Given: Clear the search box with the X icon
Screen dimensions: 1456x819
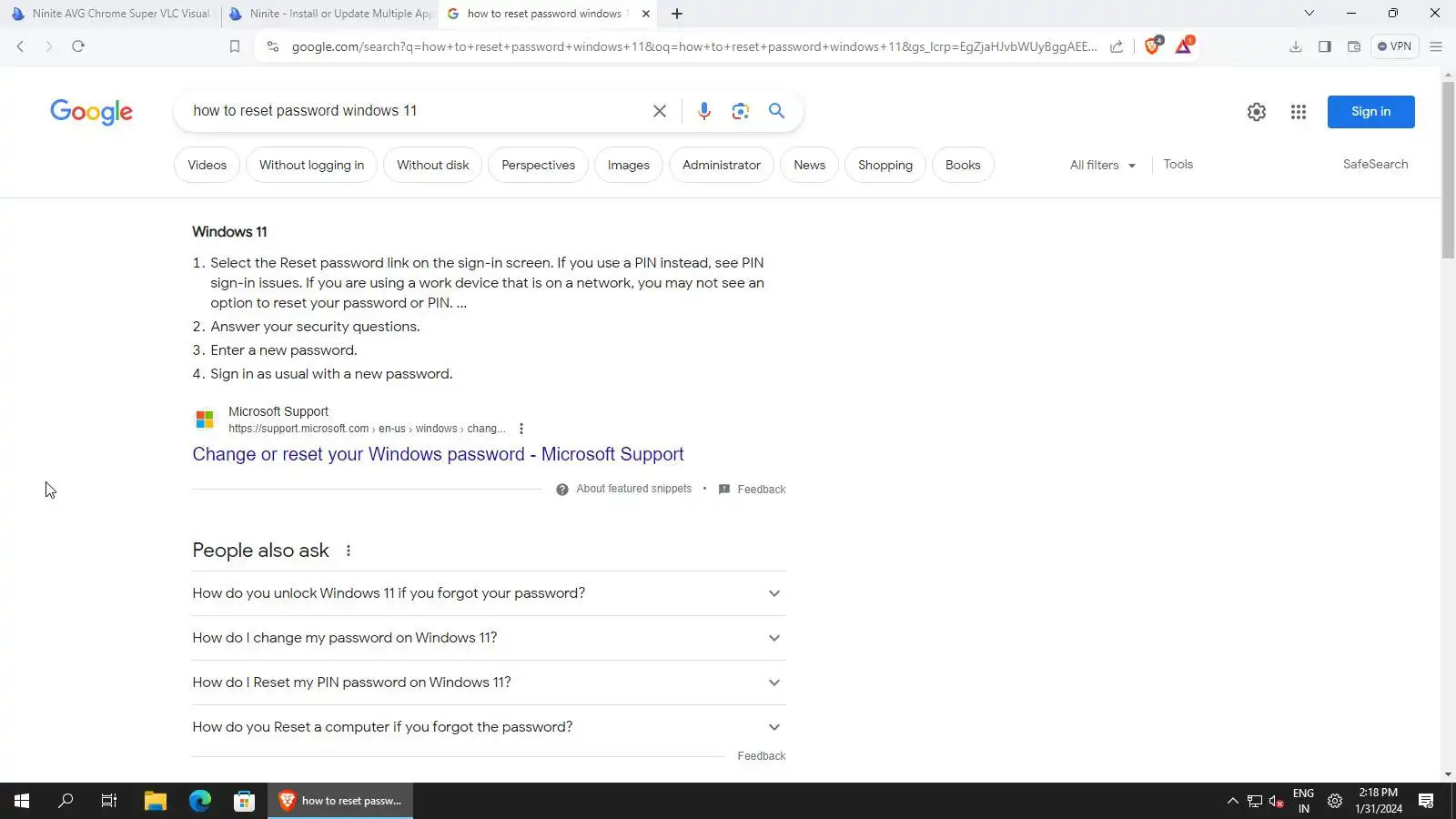Looking at the screenshot, I should point(660,111).
